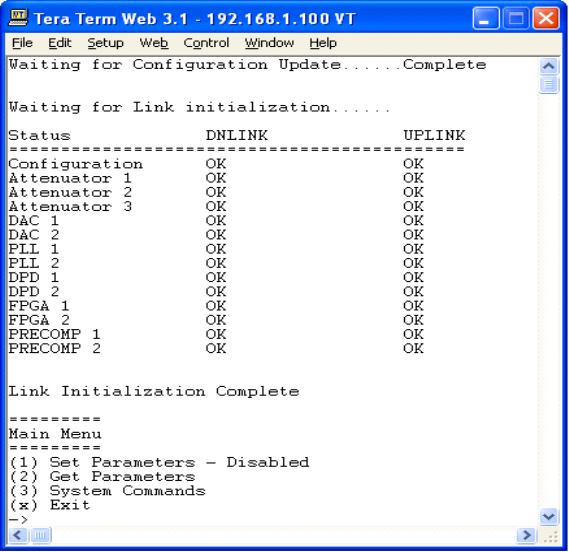
Task: Click the '->' command prompt line
Action: [18, 519]
